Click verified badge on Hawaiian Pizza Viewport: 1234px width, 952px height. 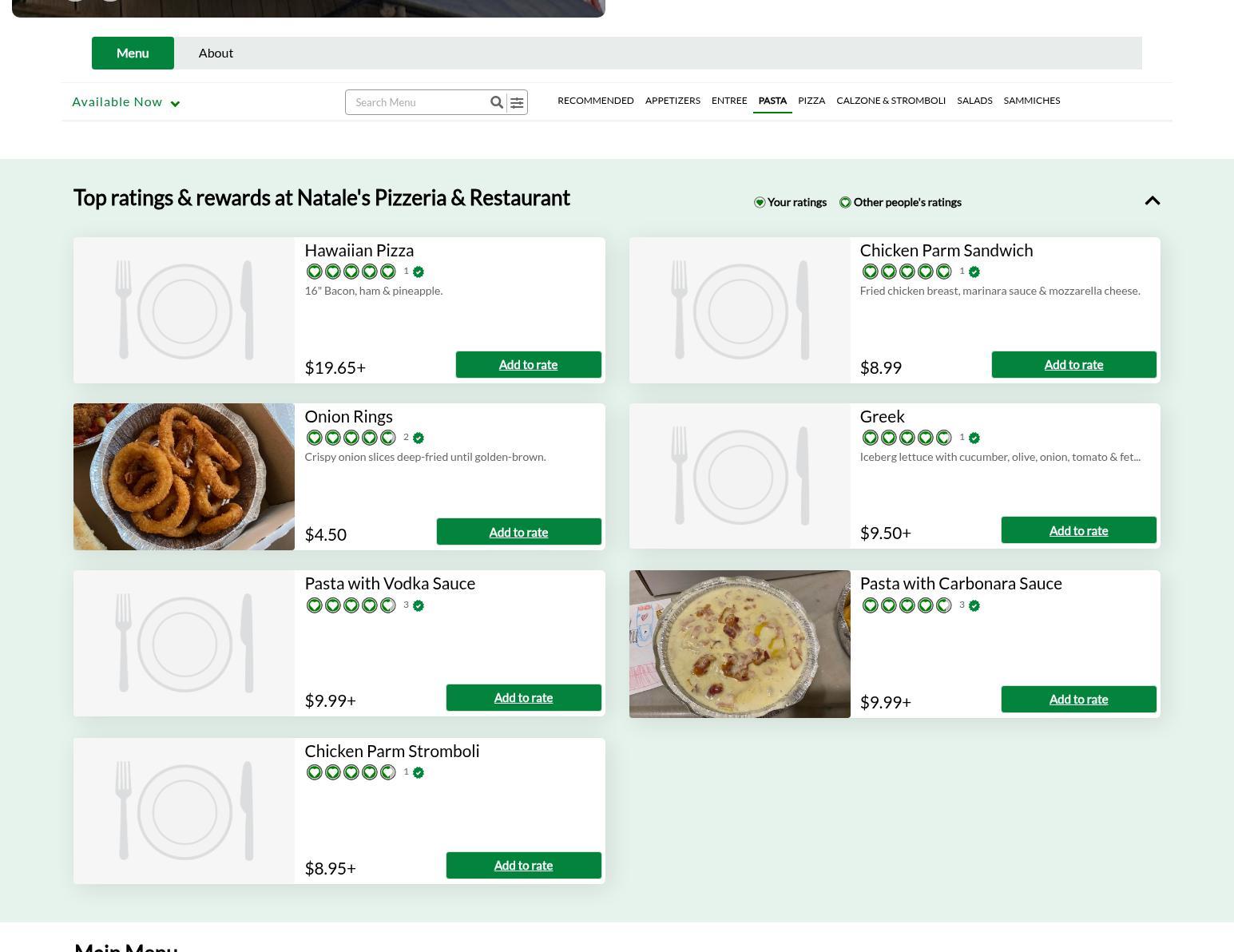419,272
